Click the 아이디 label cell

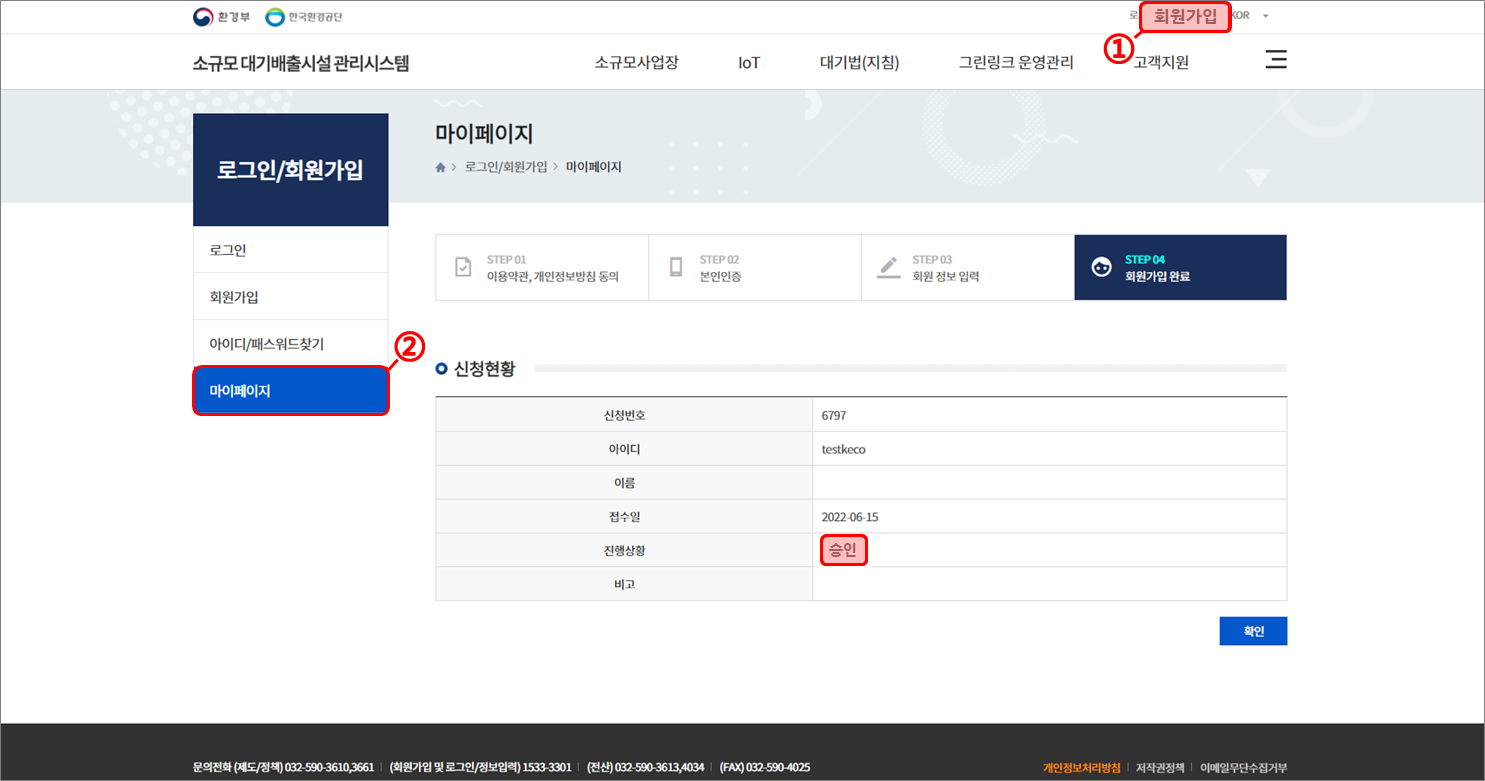click(x=624, y=449)
